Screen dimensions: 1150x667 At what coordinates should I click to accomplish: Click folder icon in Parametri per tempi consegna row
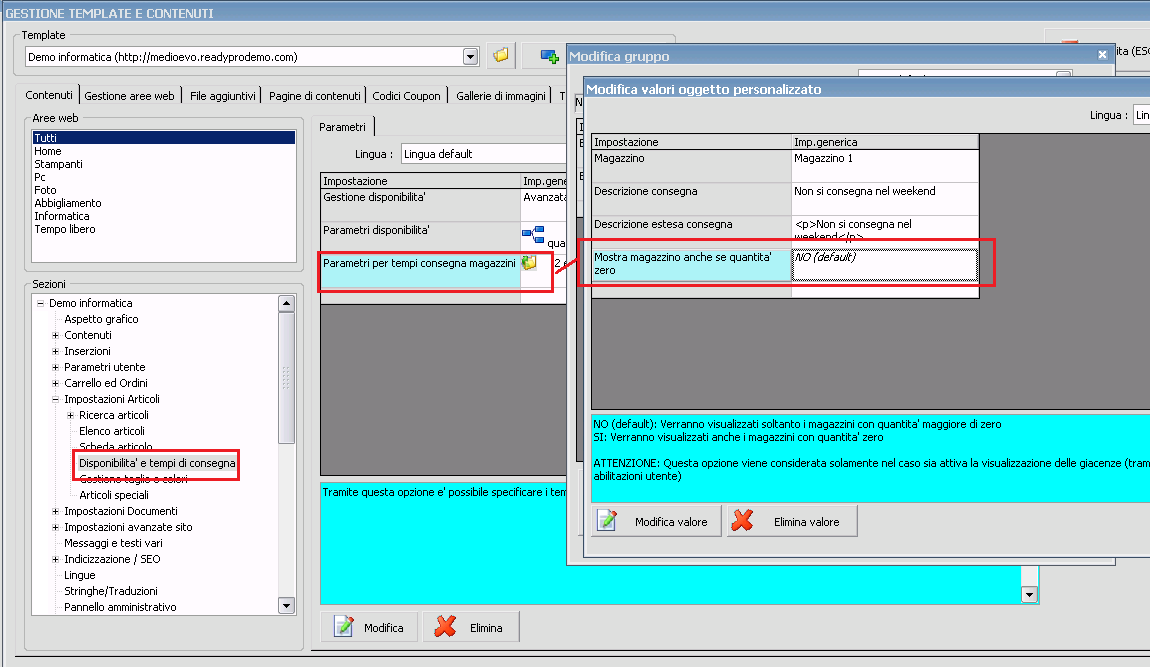coord(529,263)
